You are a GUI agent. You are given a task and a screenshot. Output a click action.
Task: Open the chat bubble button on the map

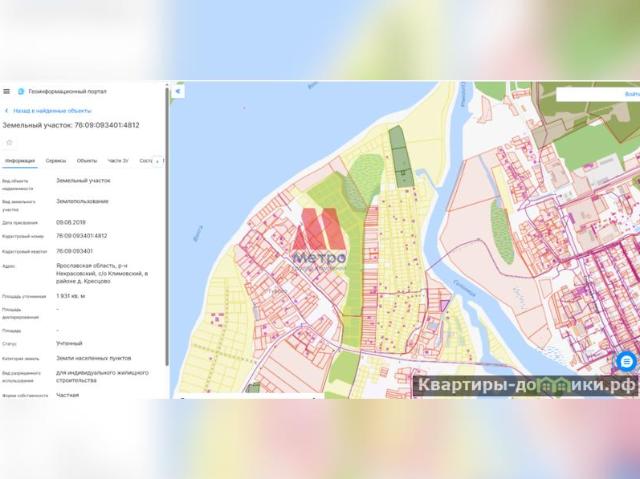pyautogui.click(x=627, y=361)
